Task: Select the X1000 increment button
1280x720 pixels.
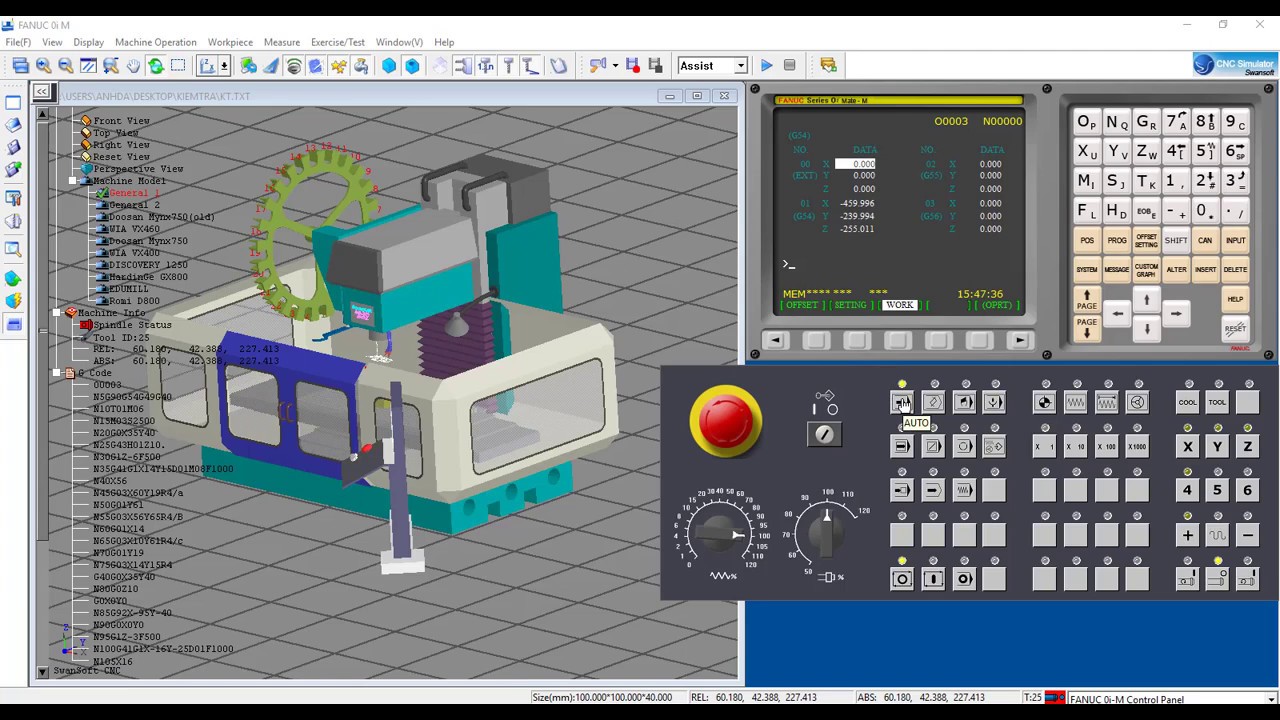Action: [1138, 446]
